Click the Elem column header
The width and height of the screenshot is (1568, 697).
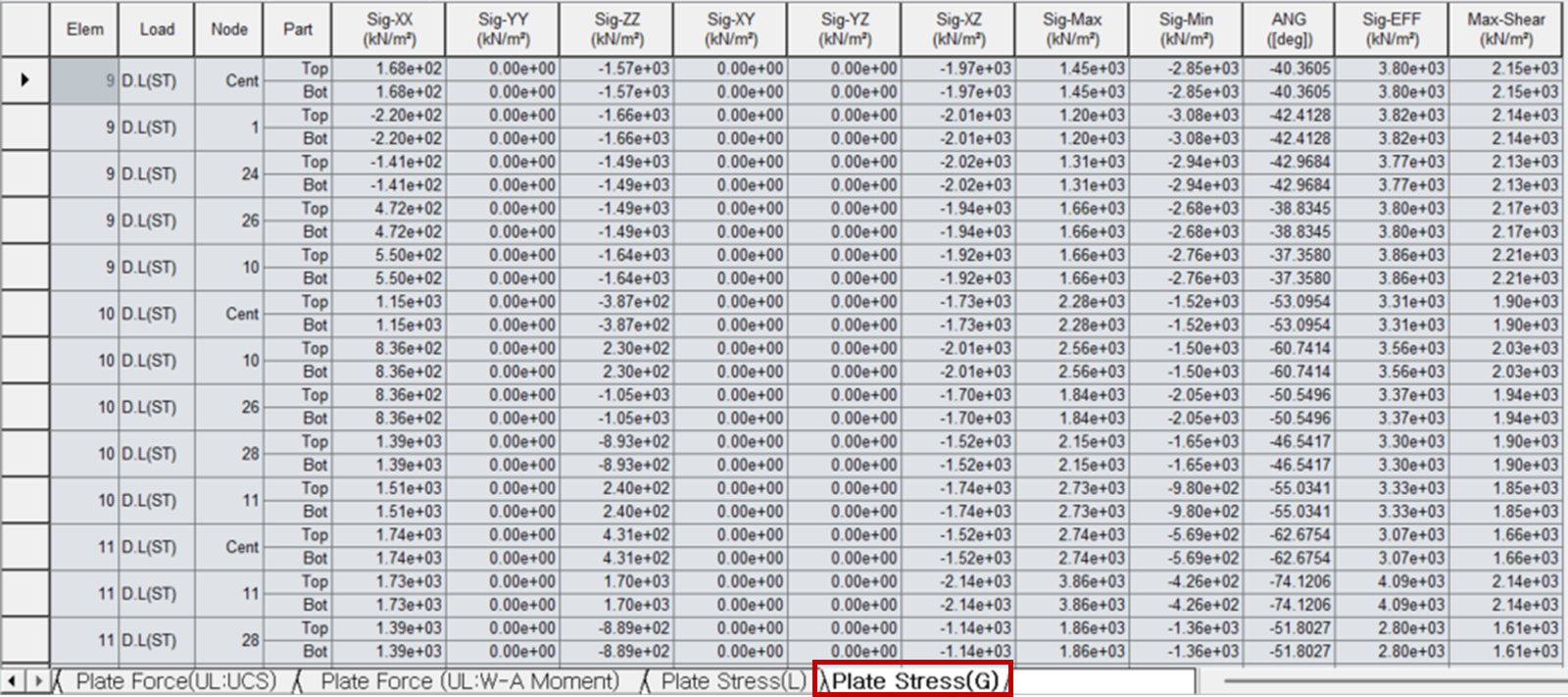[84, 29]
